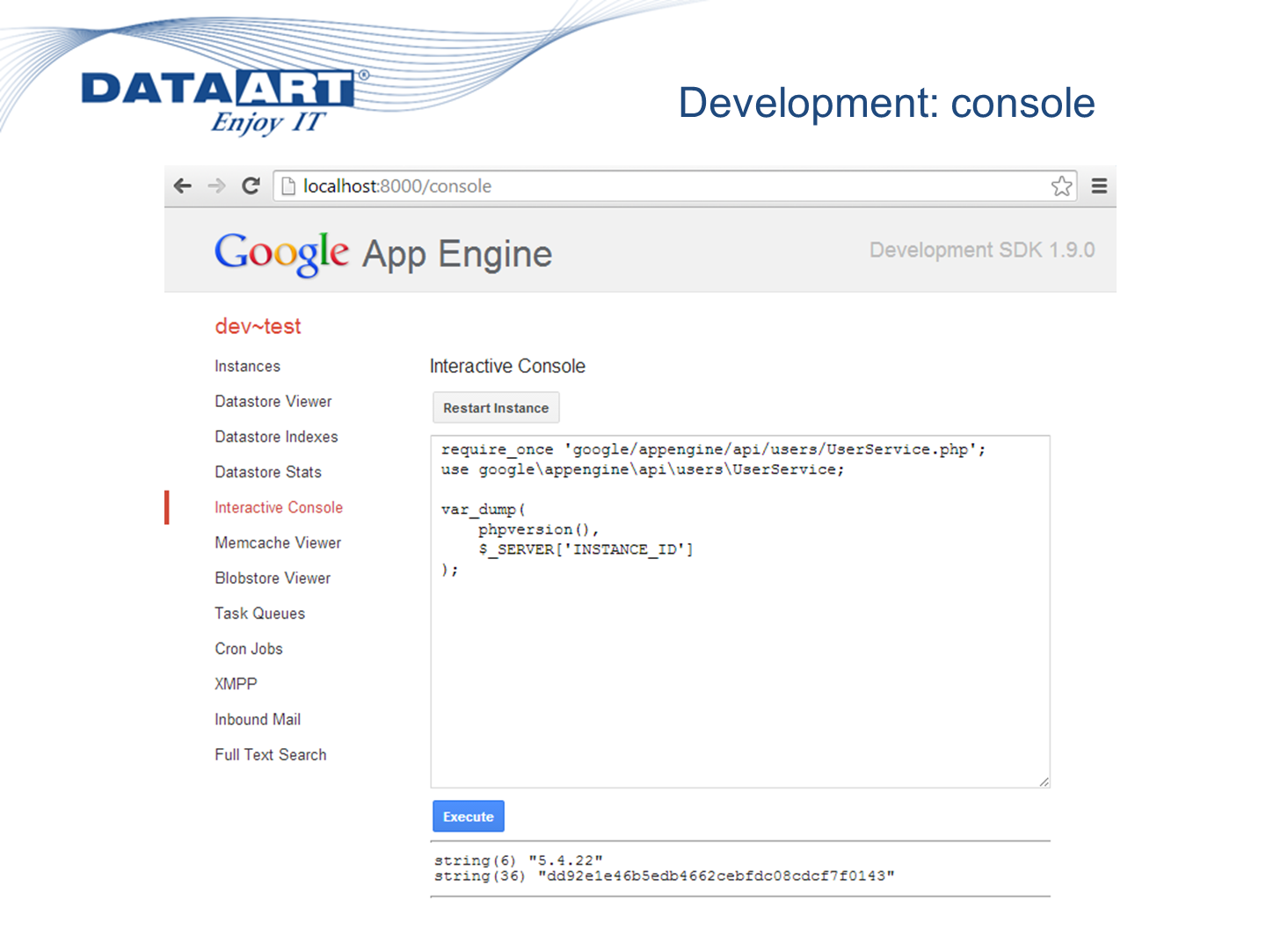This screenshot has width=1266, height=952.
Task: Run the code with Execute button
Action: 468,817
